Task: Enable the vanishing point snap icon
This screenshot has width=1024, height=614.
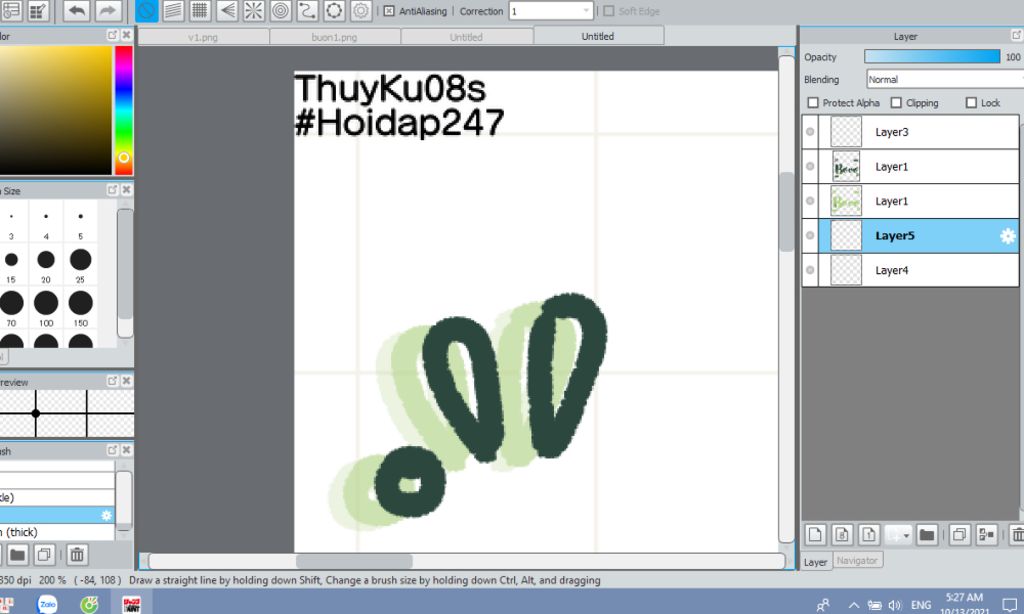Action: point(227,10)
